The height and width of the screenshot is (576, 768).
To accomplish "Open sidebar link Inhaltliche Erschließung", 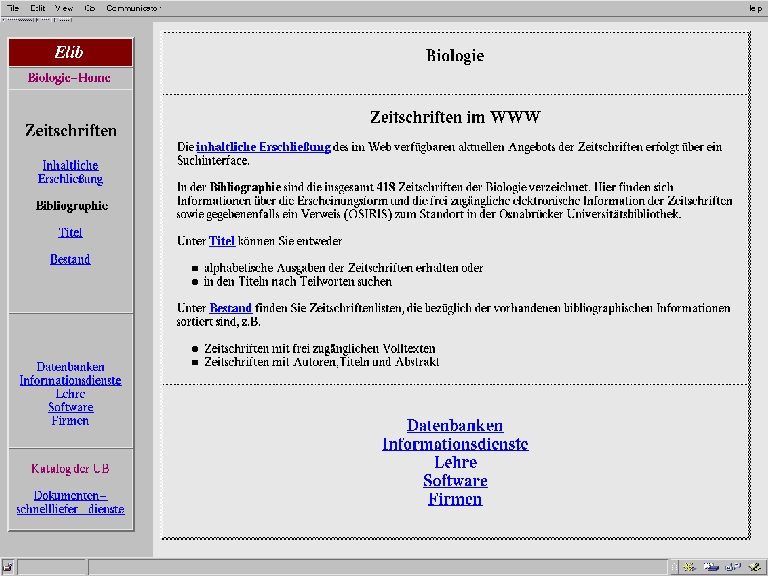I will (x=70, y=172).
